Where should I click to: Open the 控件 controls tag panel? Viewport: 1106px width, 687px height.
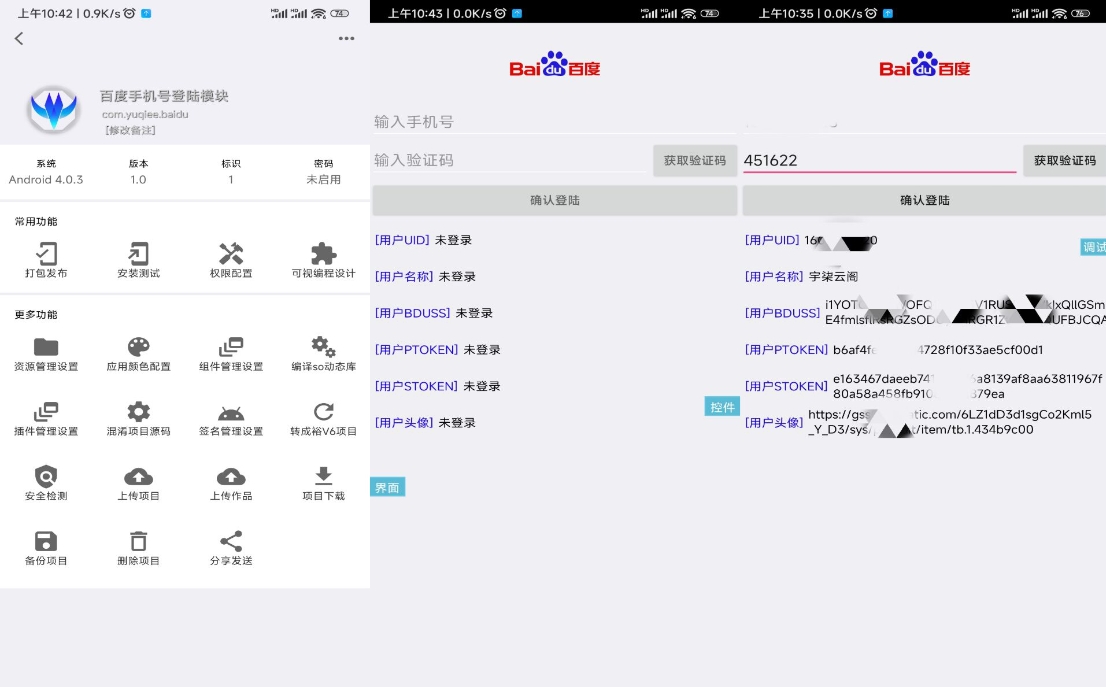pyautogui.click(x=721, y=407)
